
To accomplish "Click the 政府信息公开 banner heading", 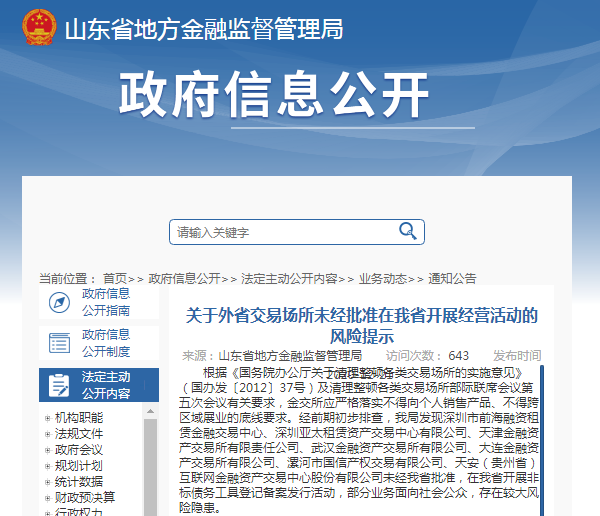I will [274, 94].
